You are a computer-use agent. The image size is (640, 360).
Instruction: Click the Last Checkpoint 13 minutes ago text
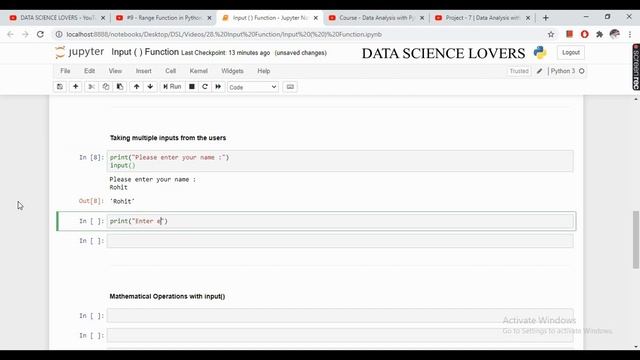pos(225,53)
